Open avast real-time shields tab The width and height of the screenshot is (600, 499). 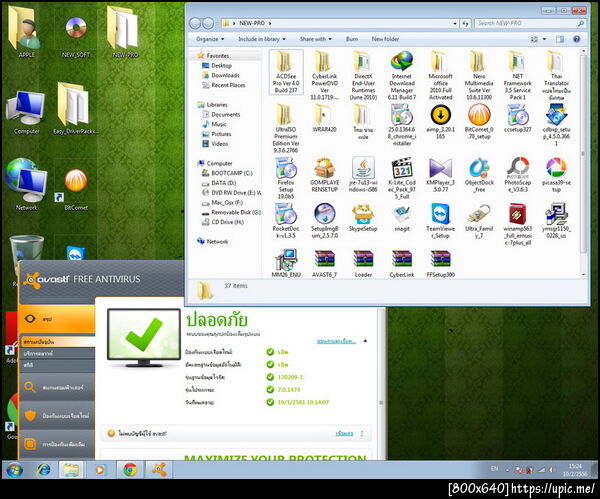(x=57, y=416)
